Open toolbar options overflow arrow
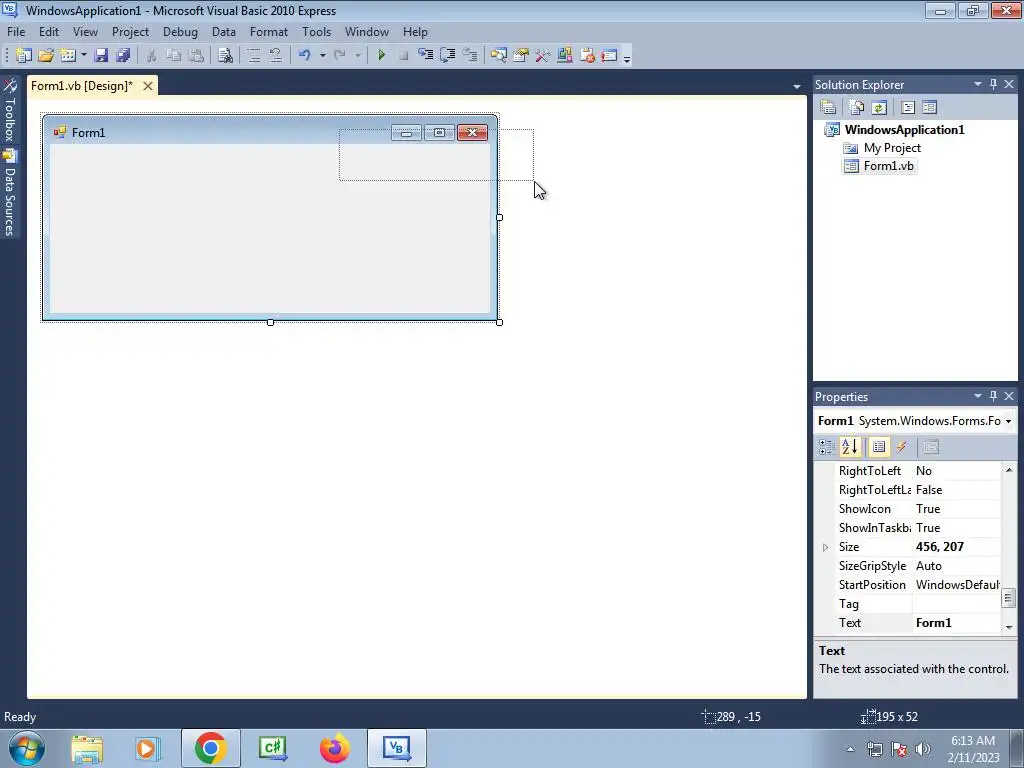The height and width of the screenshot is (768, 1024). point(627,58)
